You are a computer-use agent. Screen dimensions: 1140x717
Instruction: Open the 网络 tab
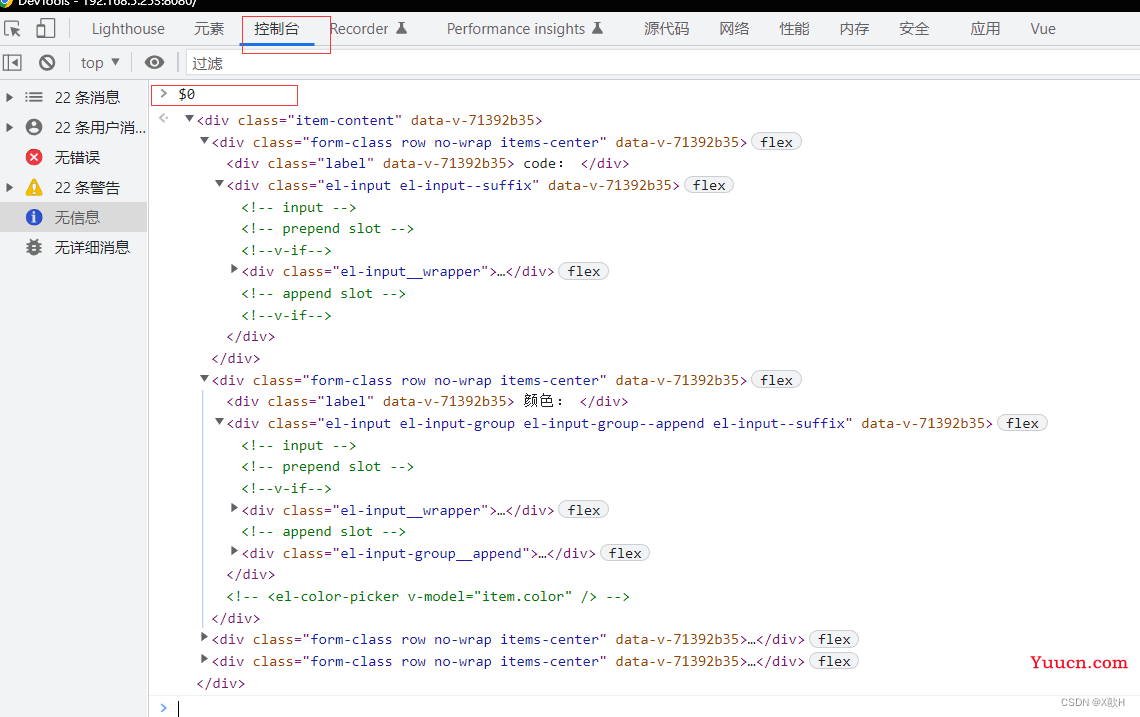click(x=734, y=29)
